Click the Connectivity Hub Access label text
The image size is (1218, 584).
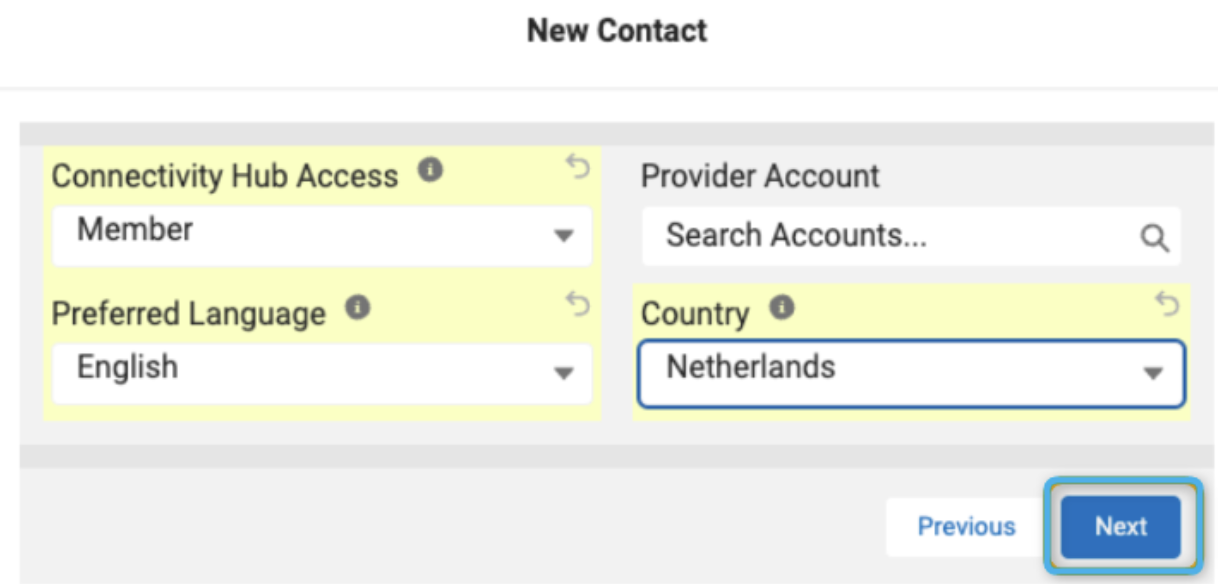[225, 177]
